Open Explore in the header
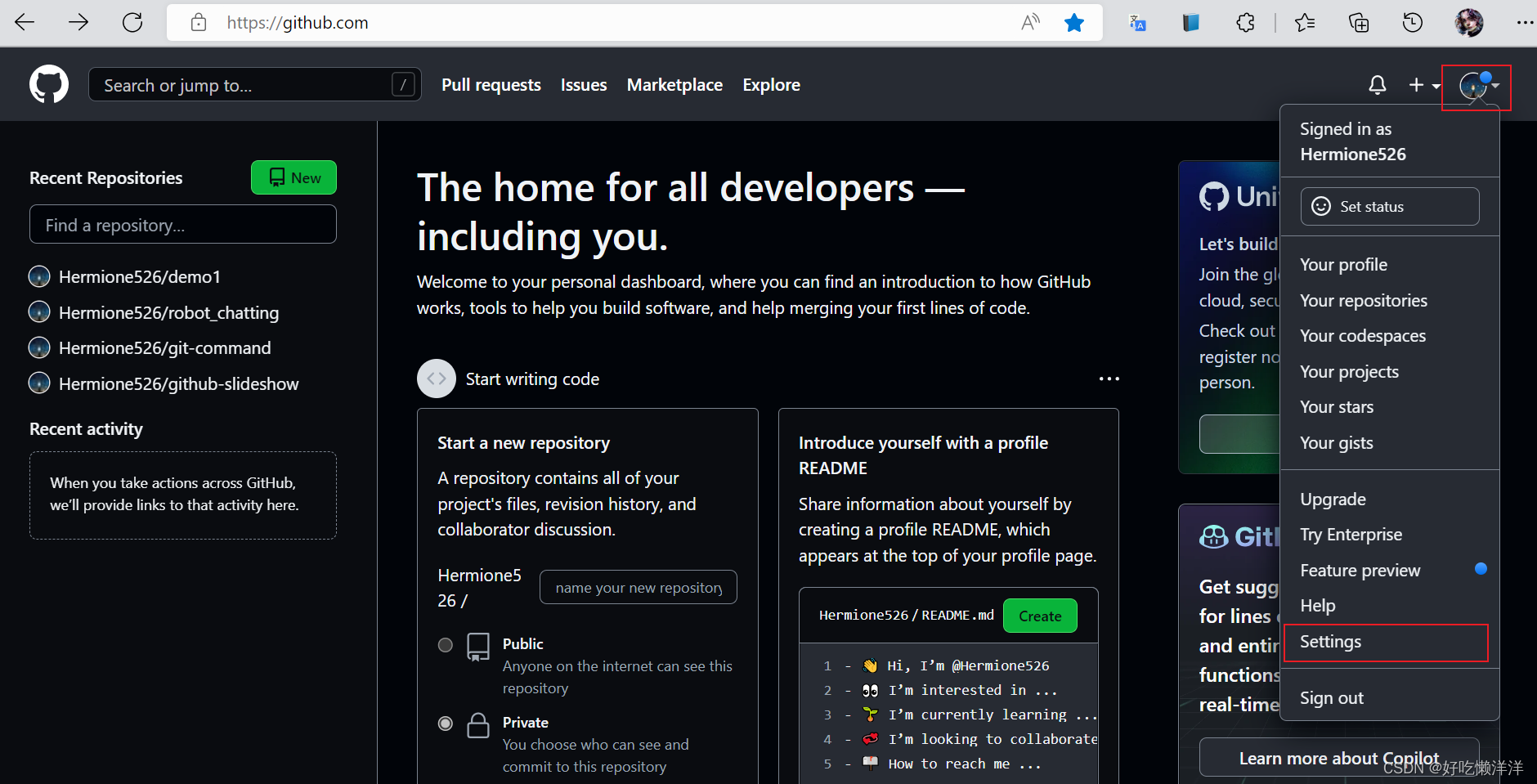The width and height of the screenshot is (1537, 784). pos(771,85)
